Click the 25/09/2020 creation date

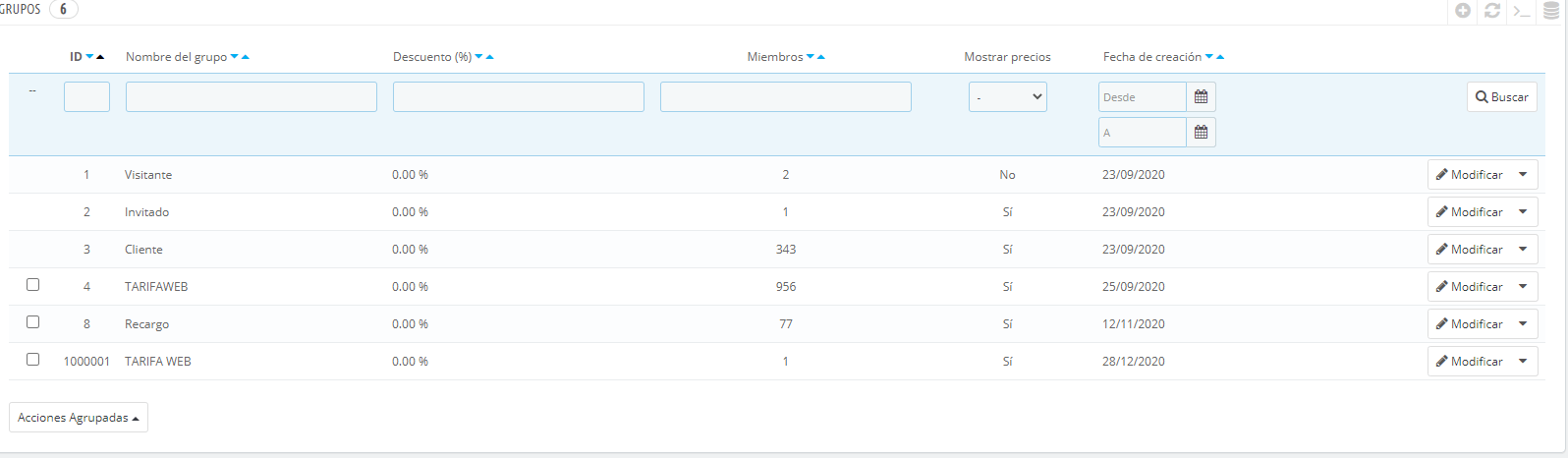point(1134,287)
